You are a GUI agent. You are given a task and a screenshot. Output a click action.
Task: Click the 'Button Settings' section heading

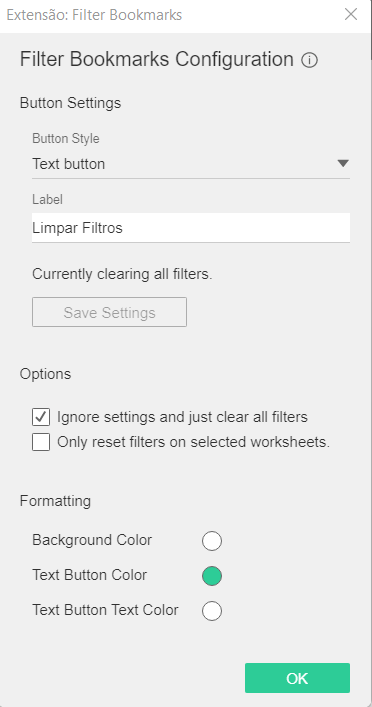(70, 103)
